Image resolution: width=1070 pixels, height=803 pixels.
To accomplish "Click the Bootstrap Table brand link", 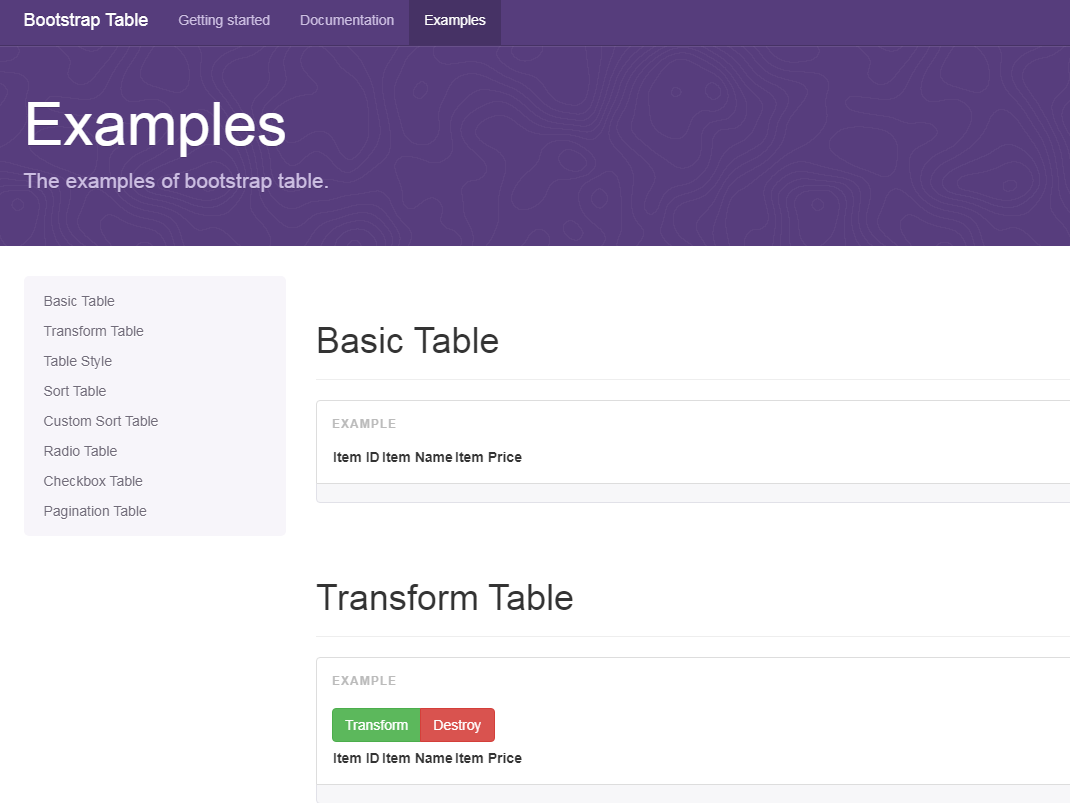I will point(85,20).
